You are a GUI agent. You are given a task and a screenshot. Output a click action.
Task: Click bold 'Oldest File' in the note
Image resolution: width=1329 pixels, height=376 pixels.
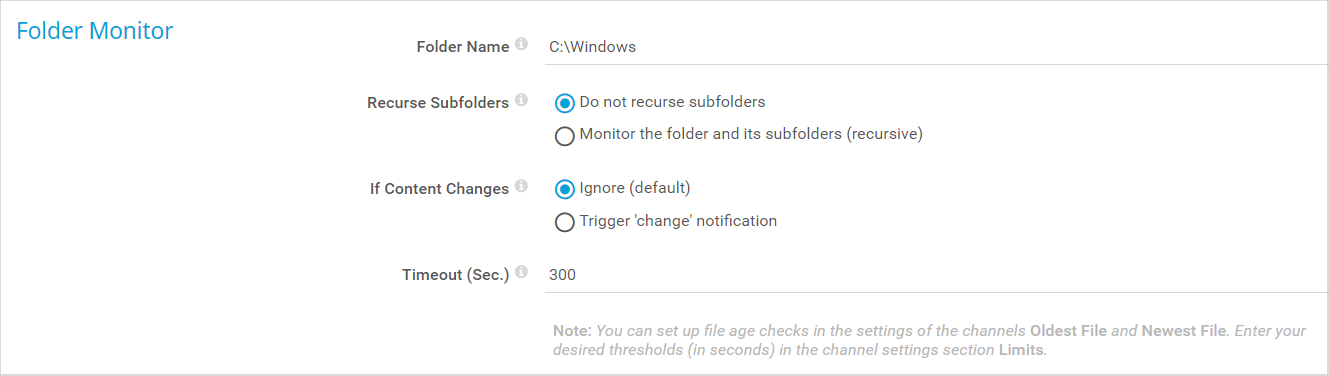pyautogui.click(x=1068, y=331)
